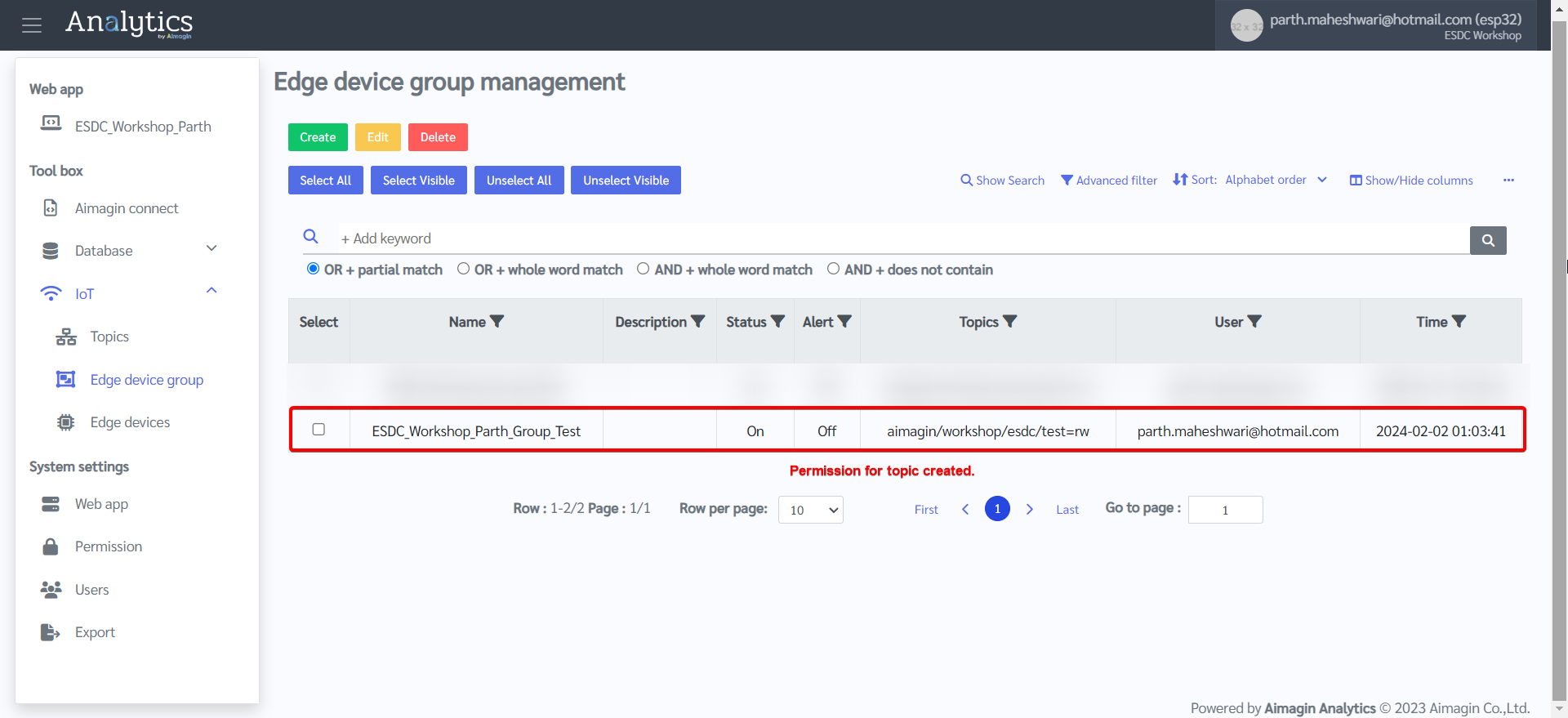The height and width of the screenshot is (718, 1568).
Task: Click the page 1 pagination button
Action: pos(997,509)
